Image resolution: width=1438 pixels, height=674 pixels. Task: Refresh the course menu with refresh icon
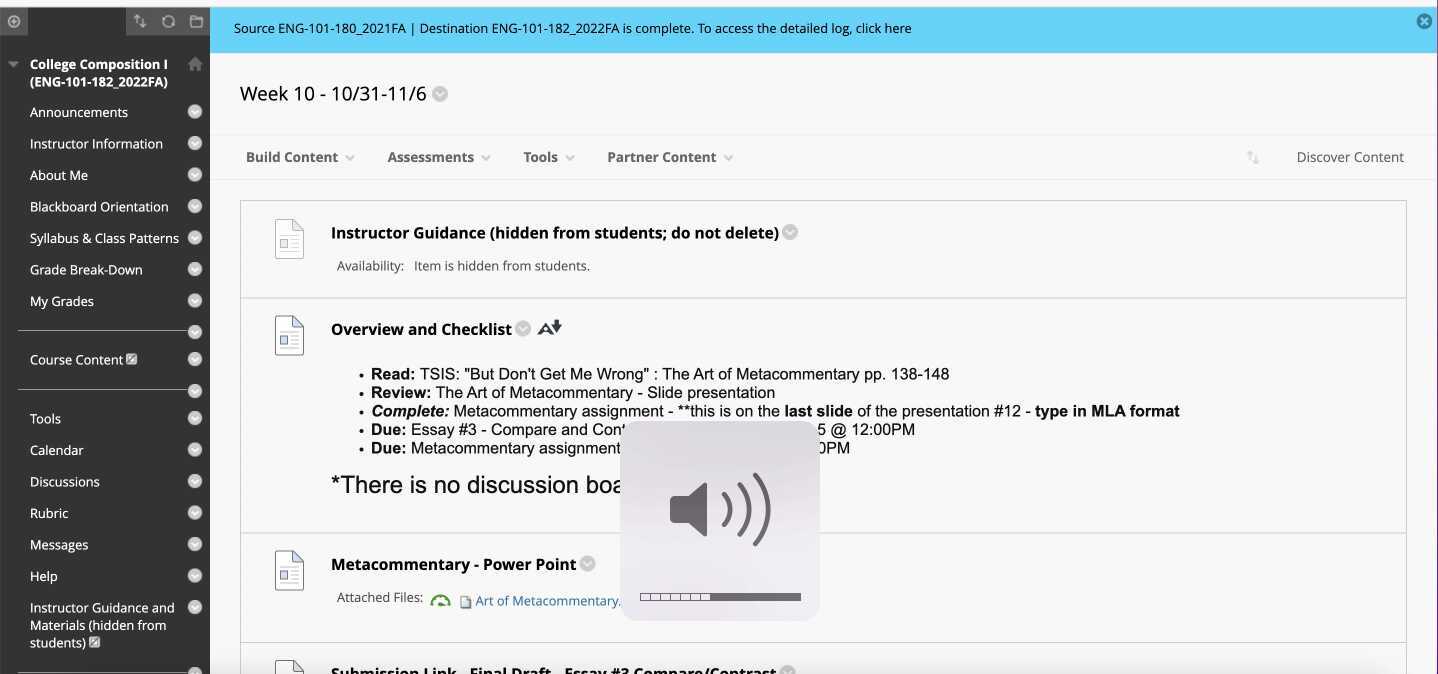168,21
